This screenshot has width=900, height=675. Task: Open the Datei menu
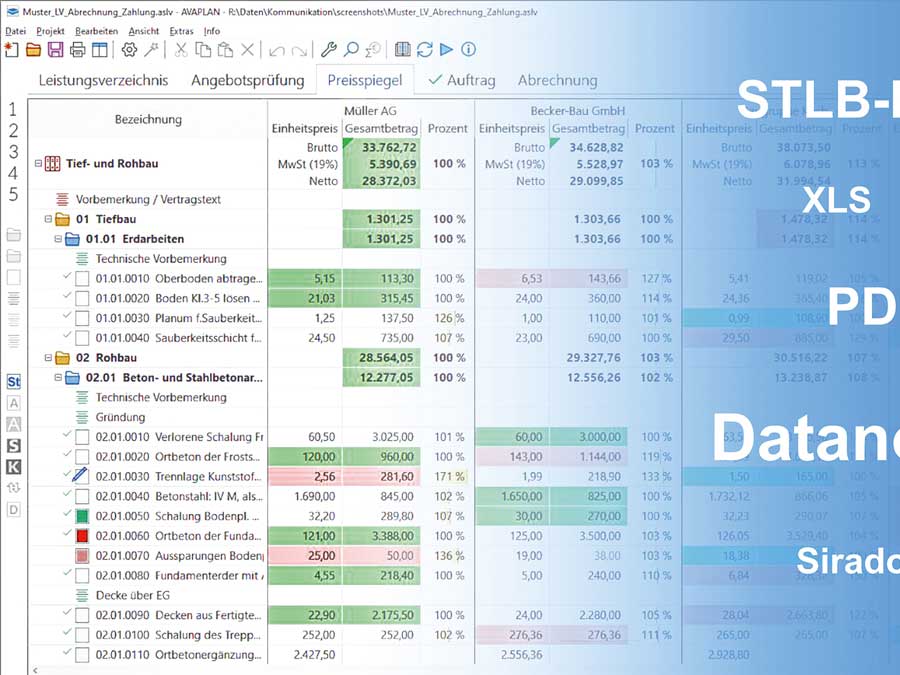pyautogui.click(x=15, y=31)
